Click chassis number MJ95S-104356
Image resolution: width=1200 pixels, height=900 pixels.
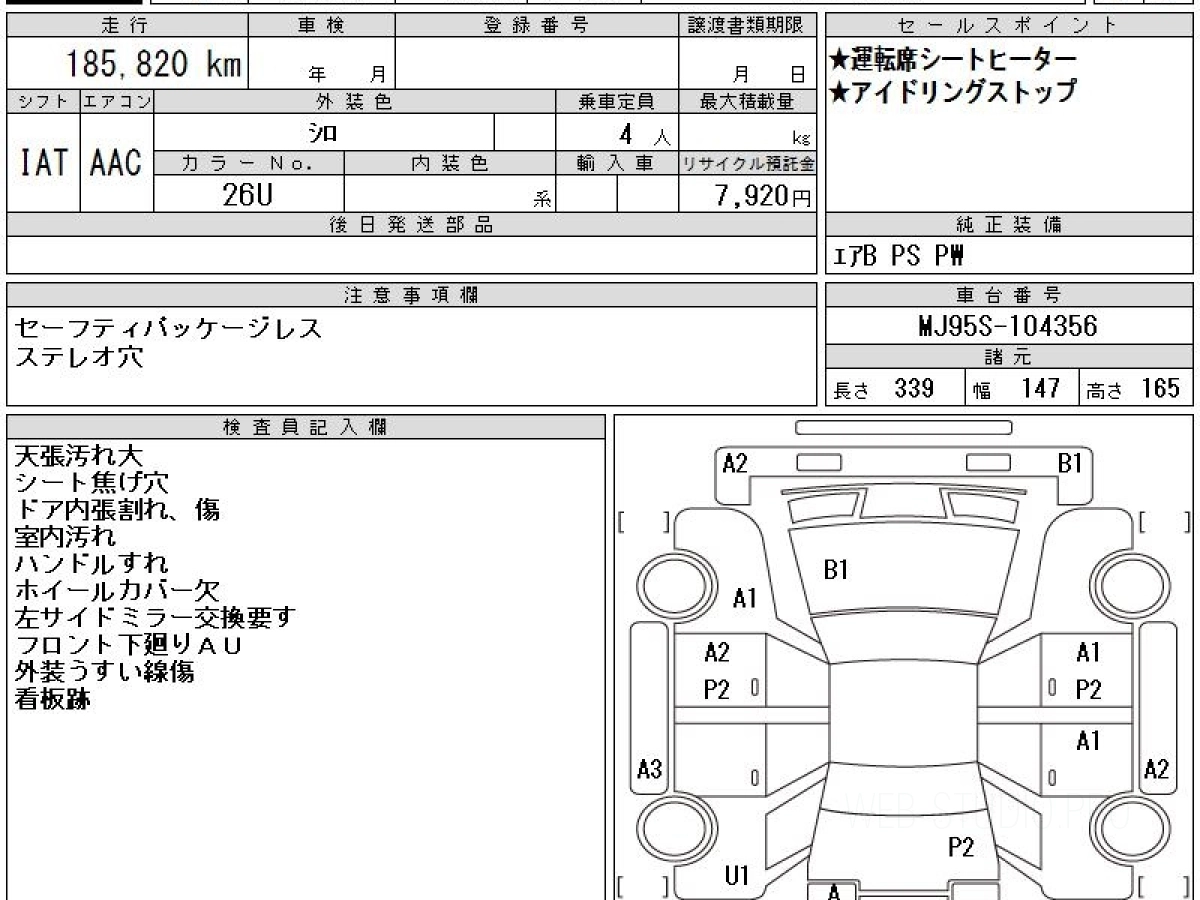pyautogui.click(x=1008, y=326)
